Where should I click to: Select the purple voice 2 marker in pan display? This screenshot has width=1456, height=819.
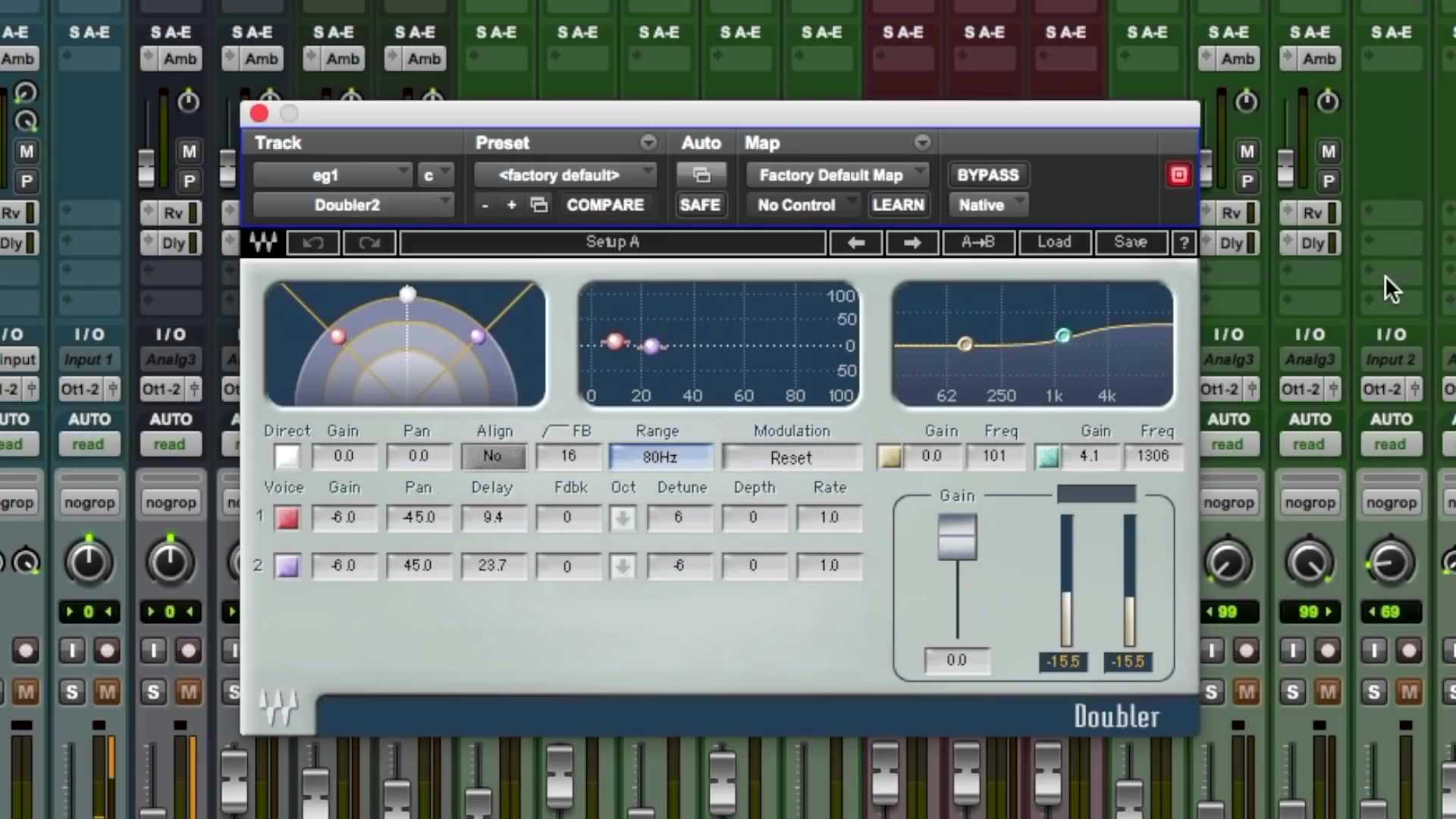click(x=478, y=336)
